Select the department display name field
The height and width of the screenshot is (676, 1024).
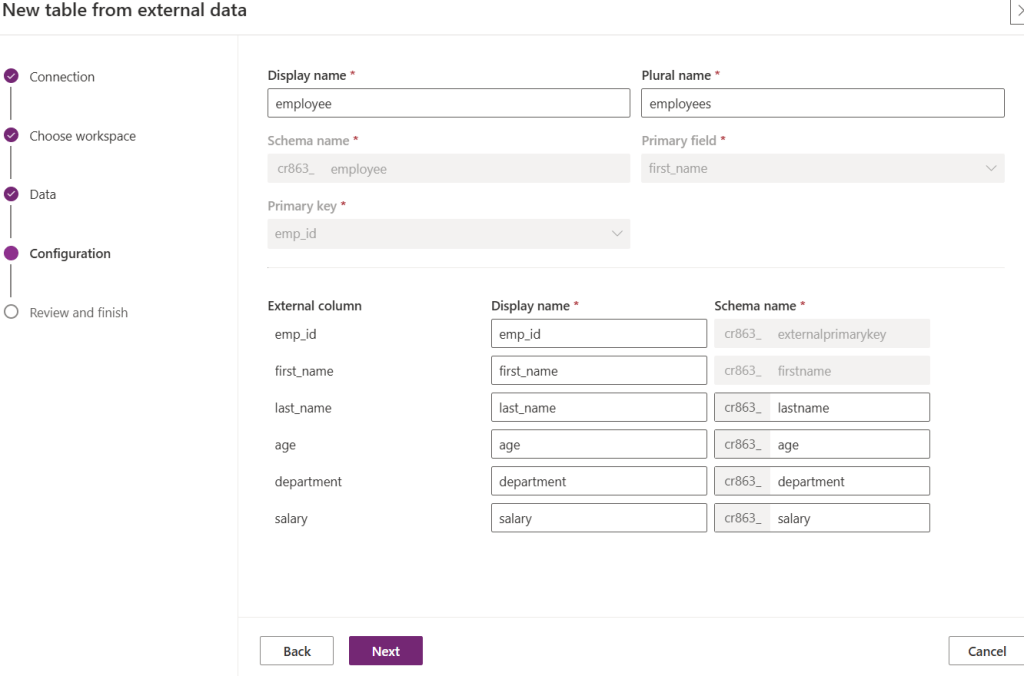pos(598,481)
